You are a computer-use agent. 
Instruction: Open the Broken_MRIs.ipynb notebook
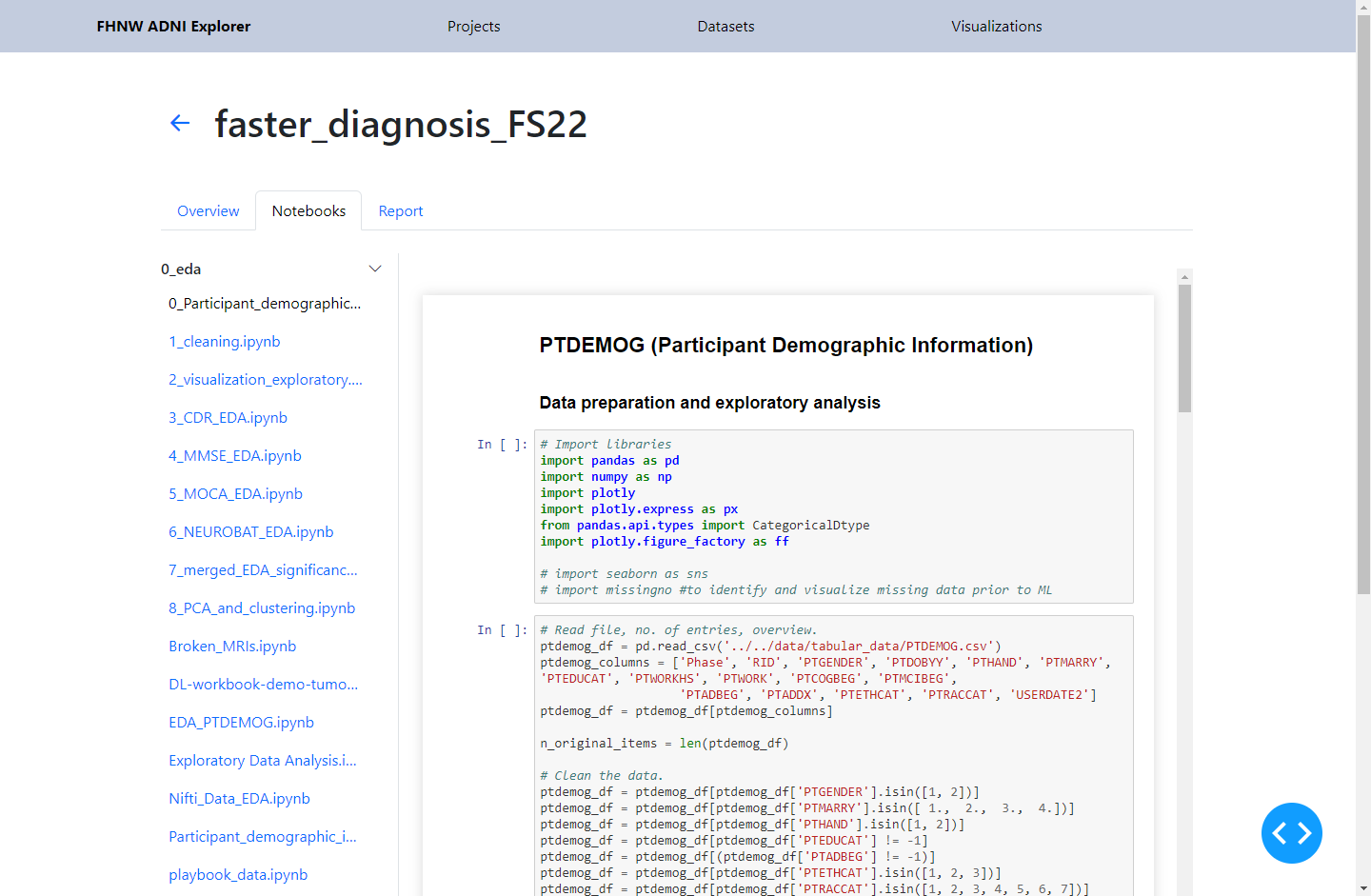point(232,646)
